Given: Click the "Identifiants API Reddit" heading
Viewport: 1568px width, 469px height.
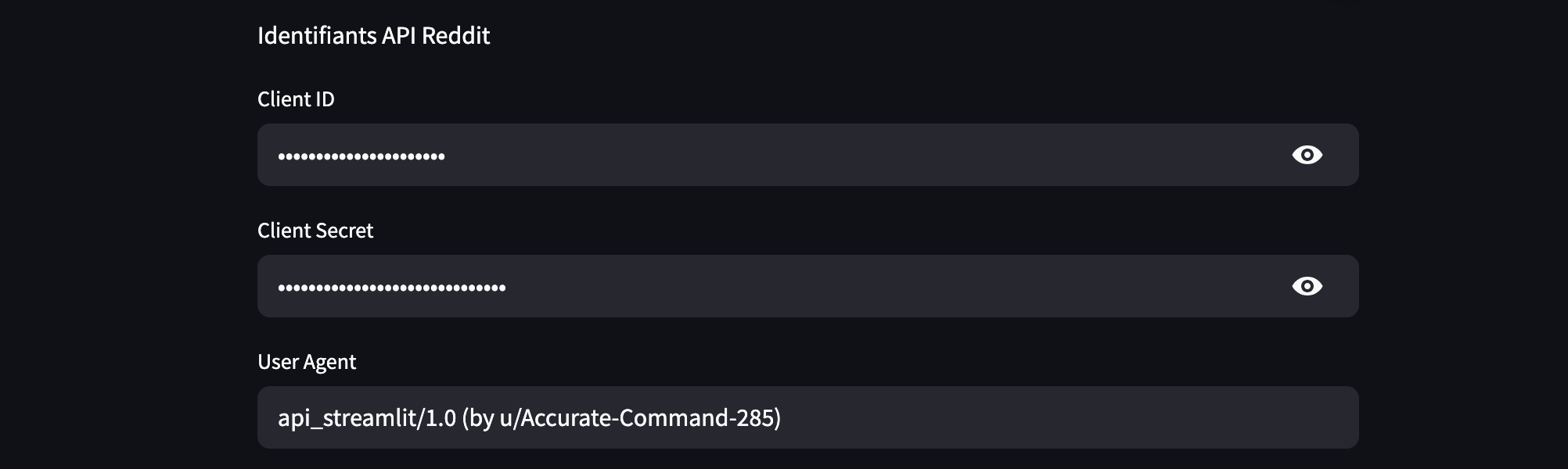Looking at the screenshot, I should click(374, 35).
